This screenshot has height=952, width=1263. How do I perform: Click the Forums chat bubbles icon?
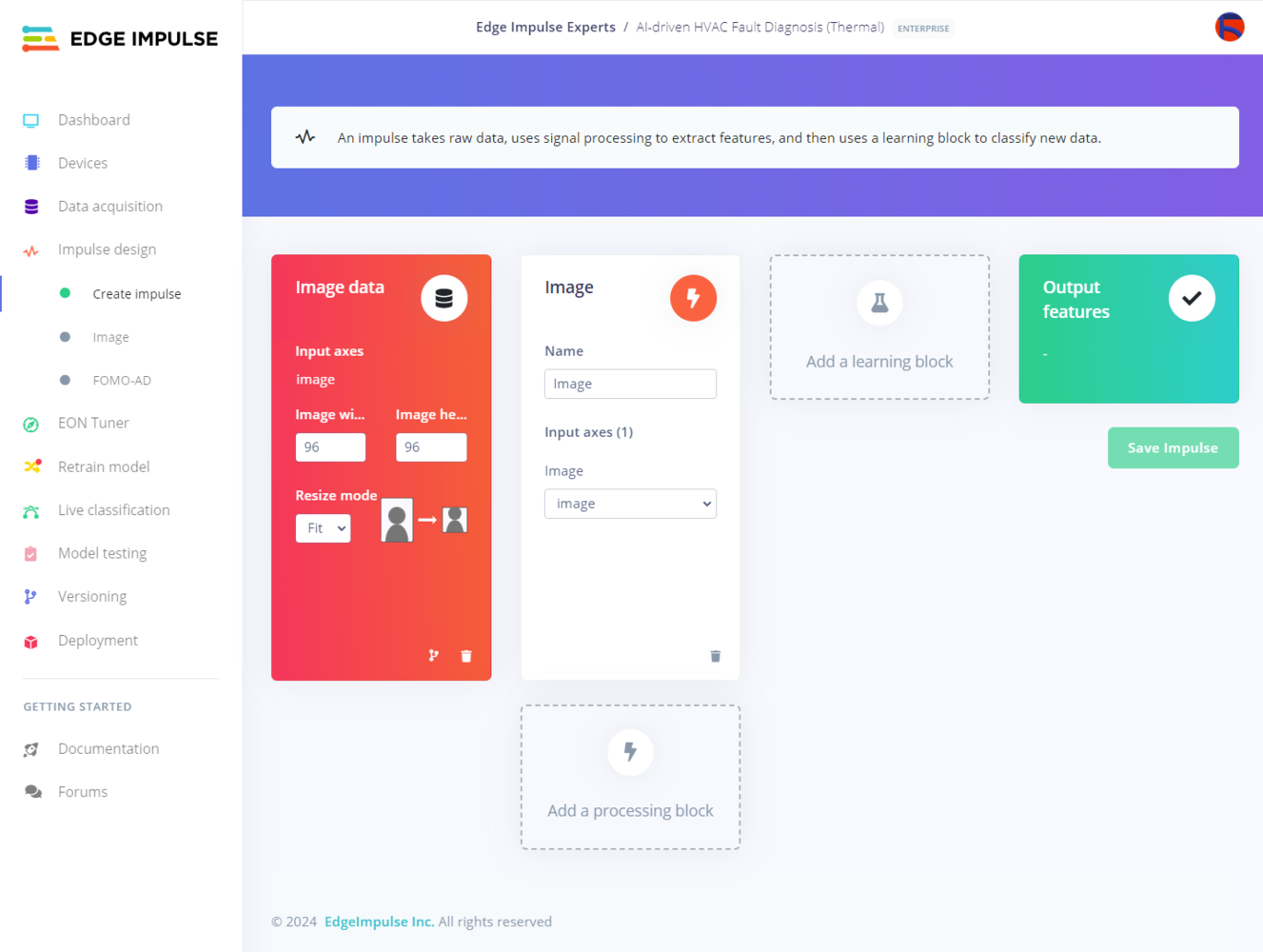(x=32, y=792)
